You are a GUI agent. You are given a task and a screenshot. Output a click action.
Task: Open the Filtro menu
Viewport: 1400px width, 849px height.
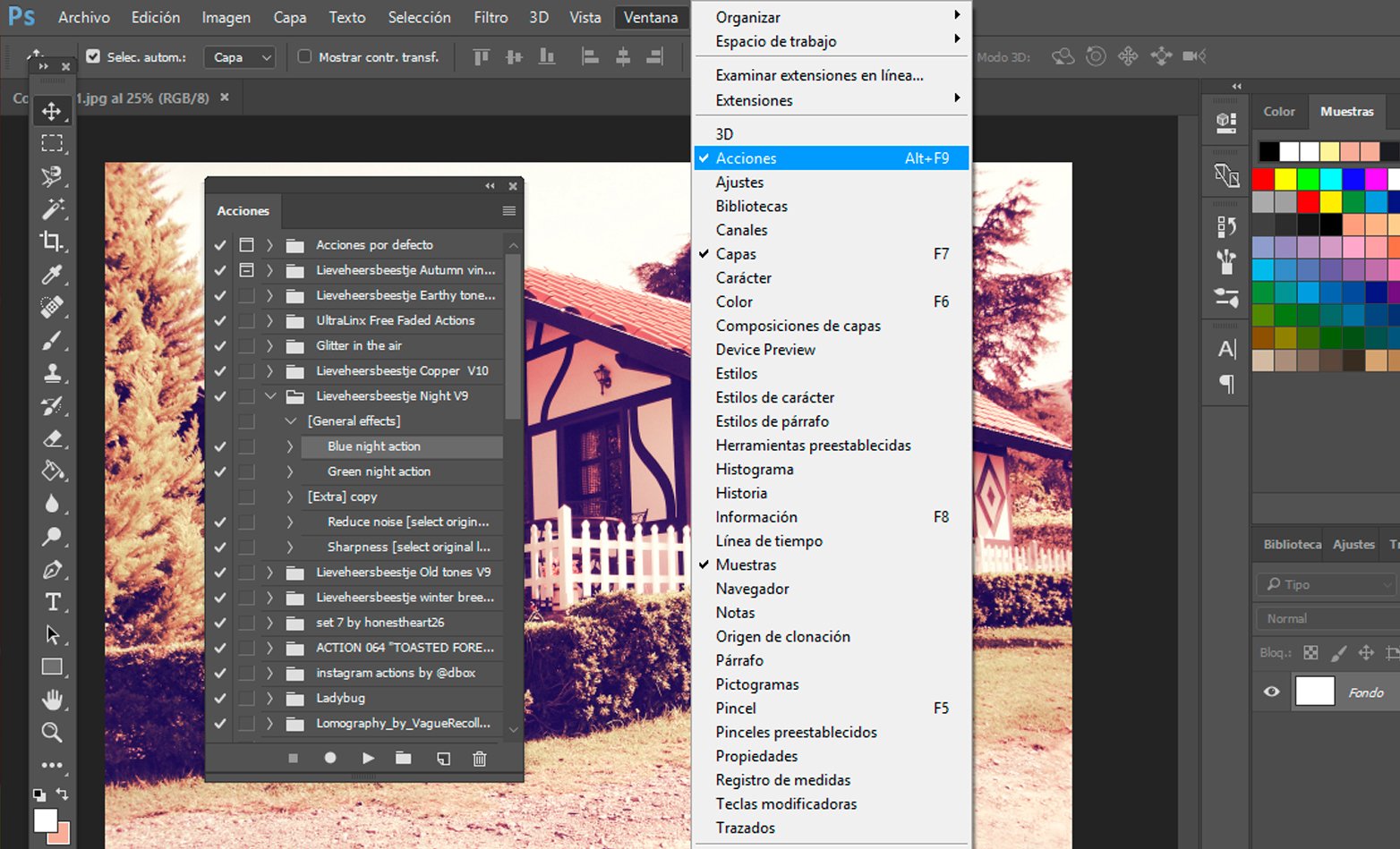491,17
